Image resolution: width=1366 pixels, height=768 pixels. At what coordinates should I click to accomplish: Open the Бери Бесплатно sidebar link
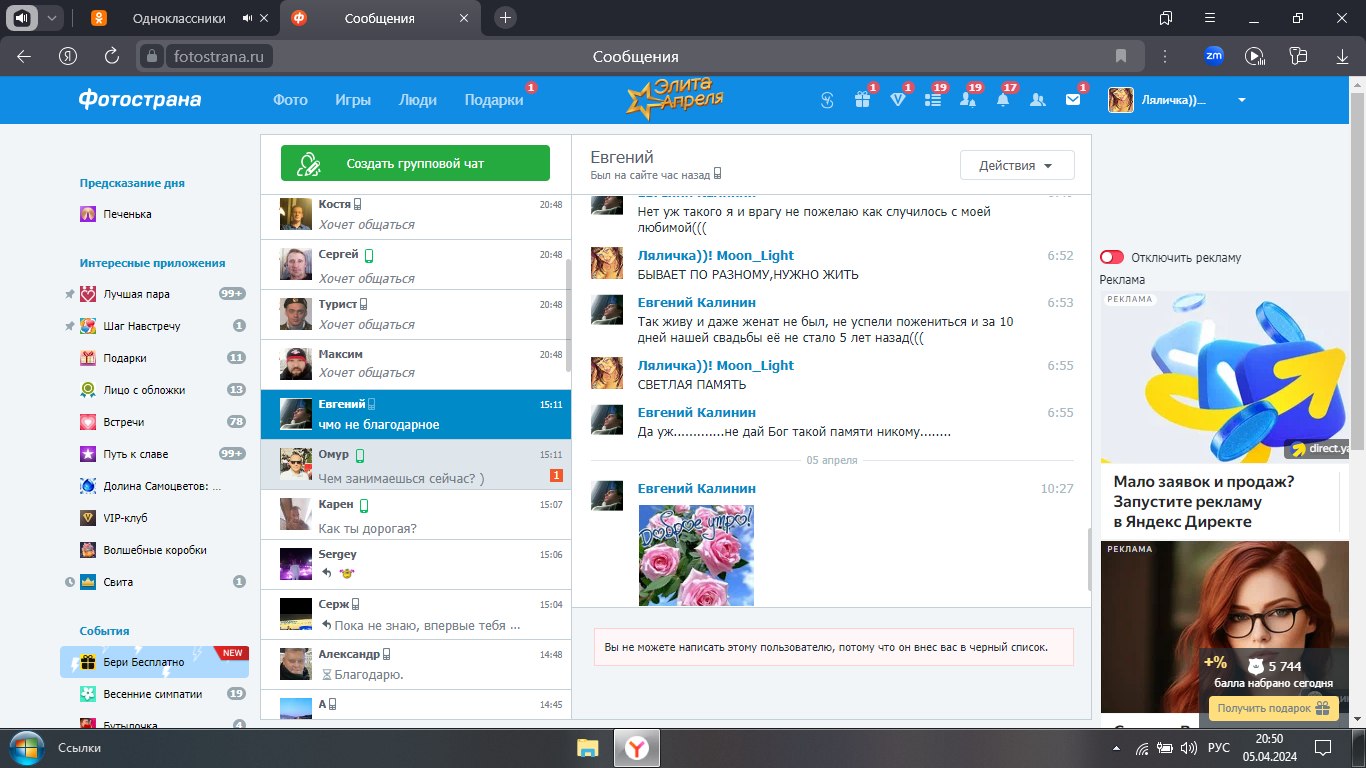pos(154,662)
